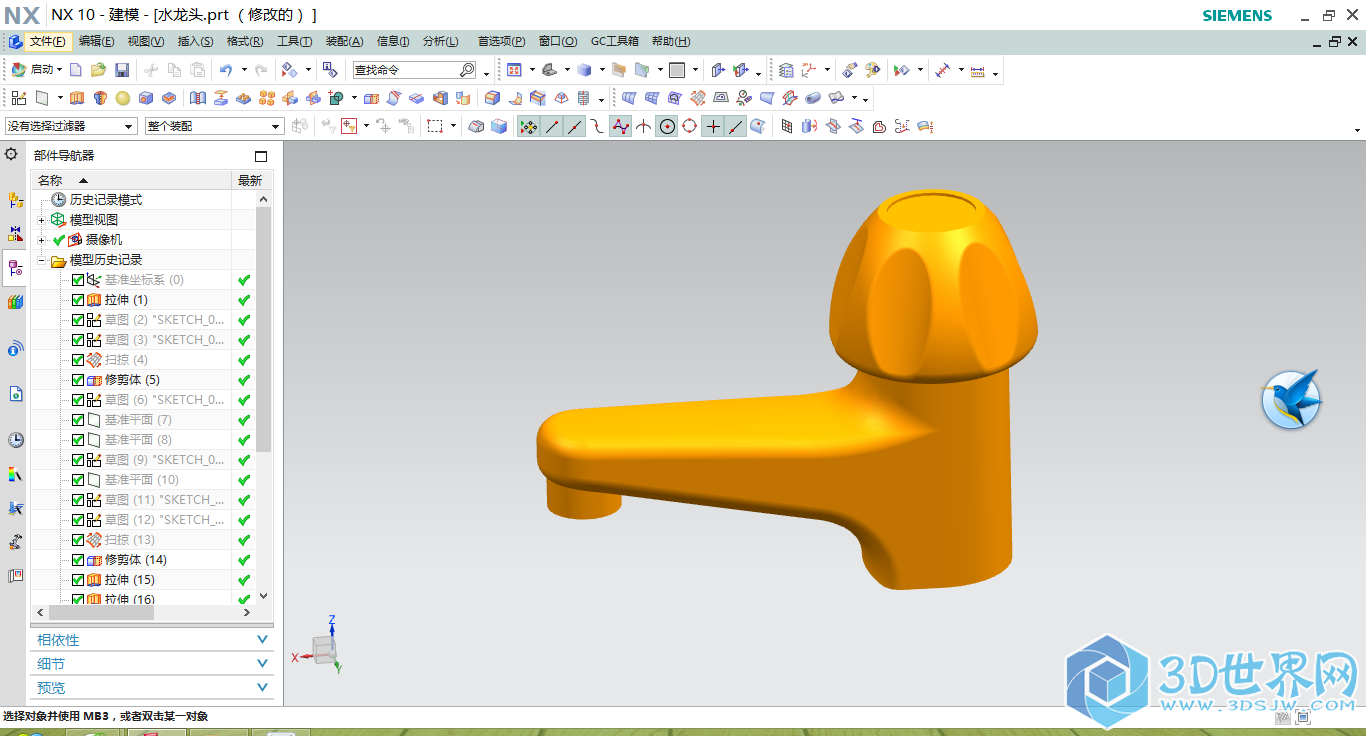Collapse the 模型历史记录 tree node

[x=41, y=260]
